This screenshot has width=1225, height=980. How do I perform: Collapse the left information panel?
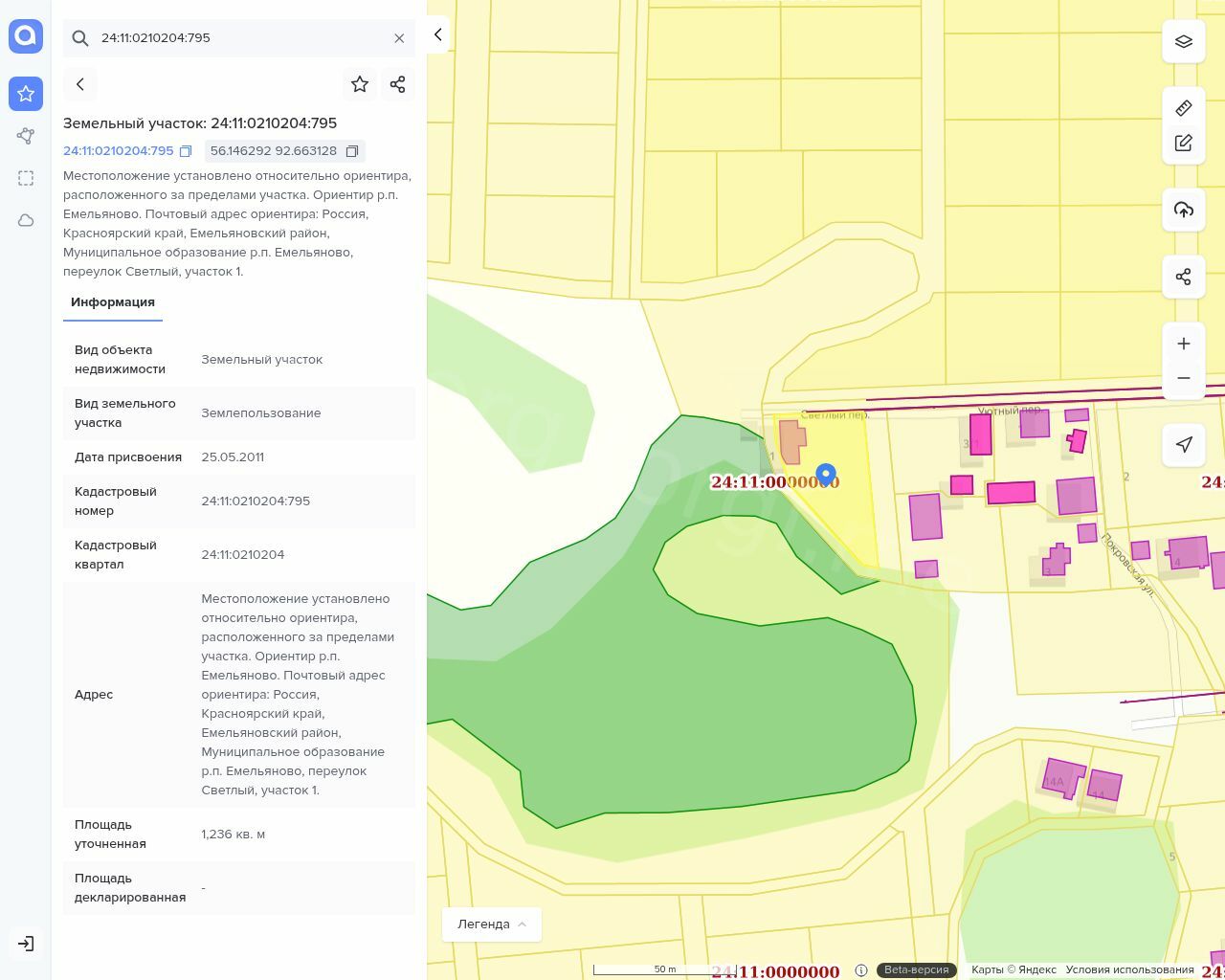click(x=437, y=34)
